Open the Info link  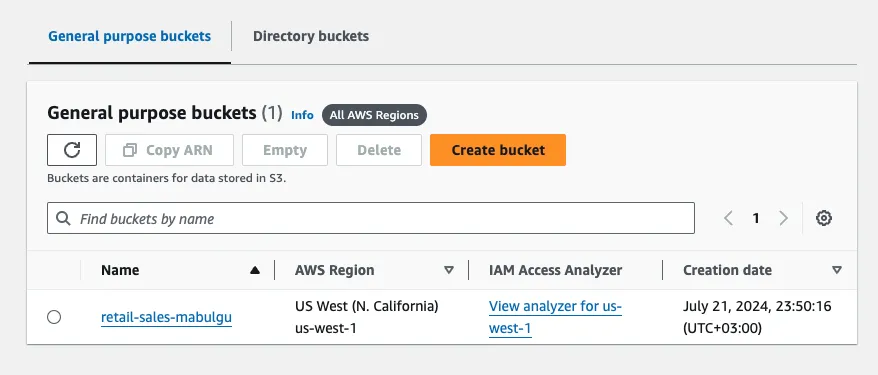click(x=302, y=115)
